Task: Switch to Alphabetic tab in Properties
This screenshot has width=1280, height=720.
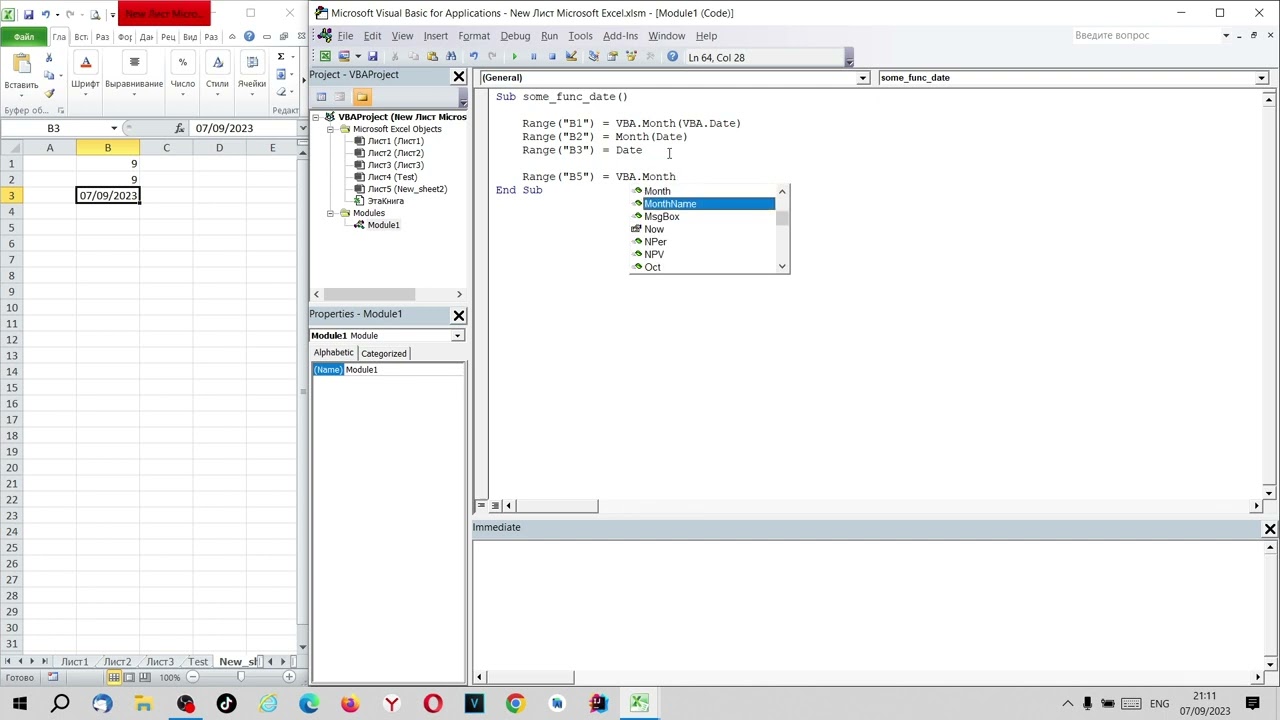Action: (x=333, y=353)
